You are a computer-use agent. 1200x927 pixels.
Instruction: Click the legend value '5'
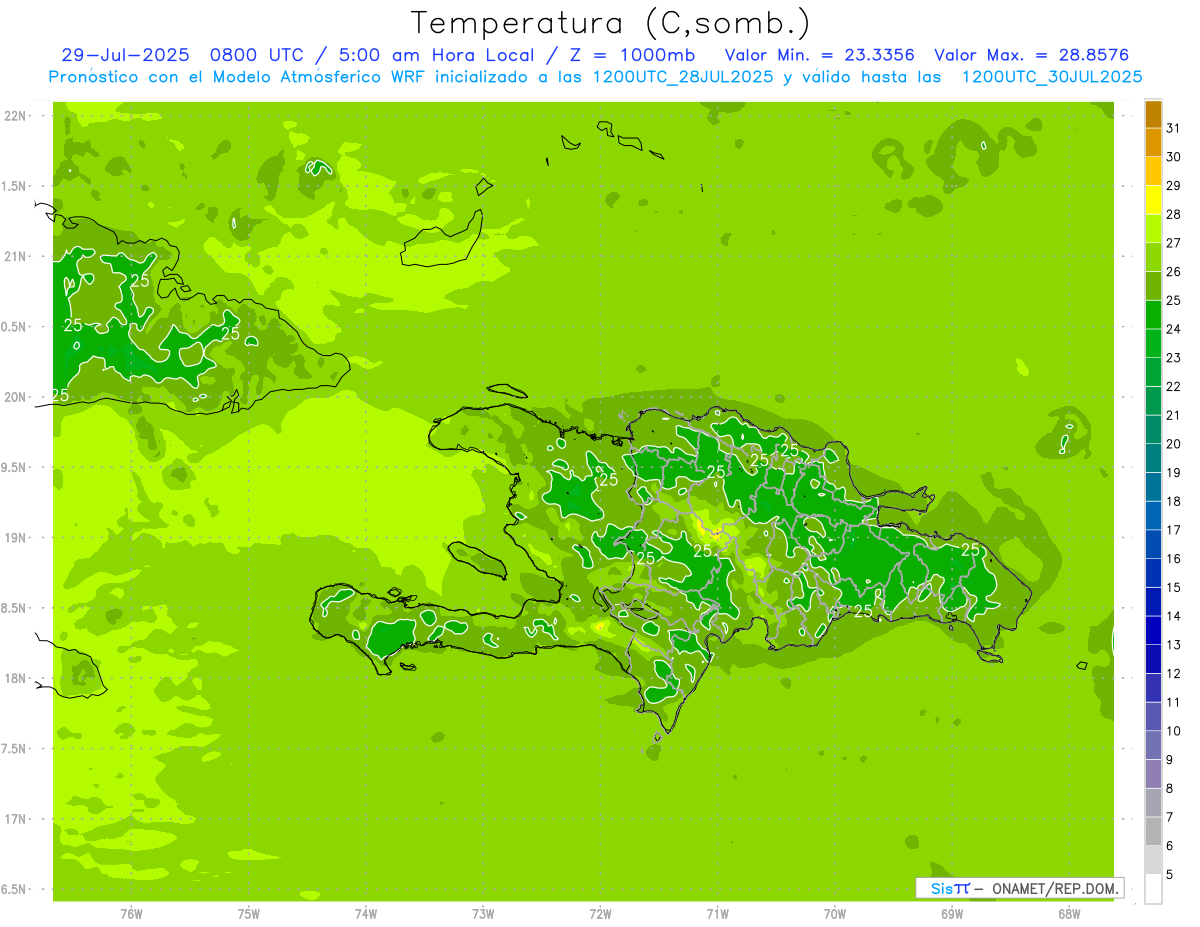pos(1170,875)
